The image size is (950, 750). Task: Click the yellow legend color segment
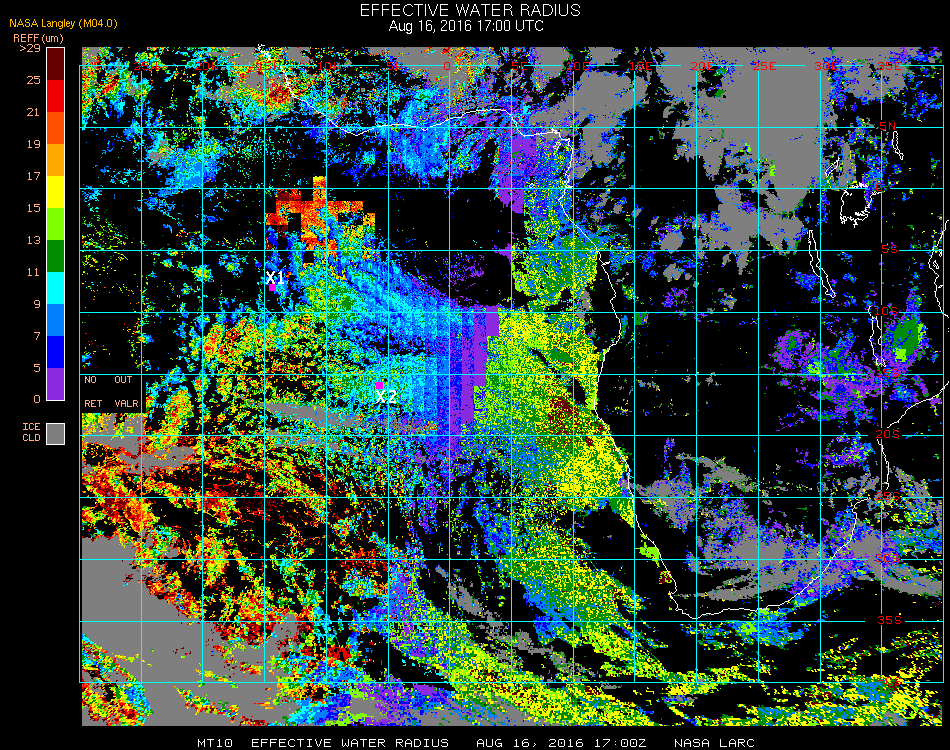tap(56, 191)
